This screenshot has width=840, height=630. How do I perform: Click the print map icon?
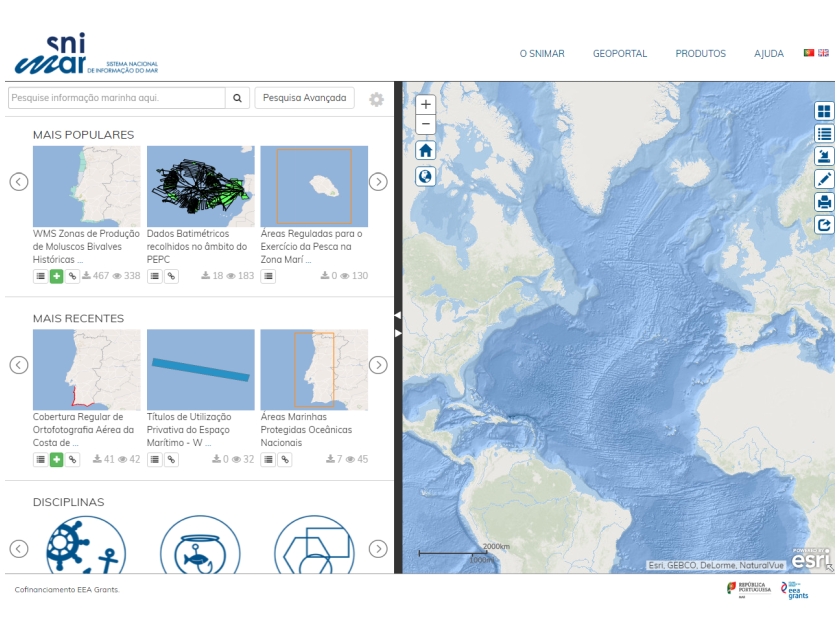click(x=824, y=202)
